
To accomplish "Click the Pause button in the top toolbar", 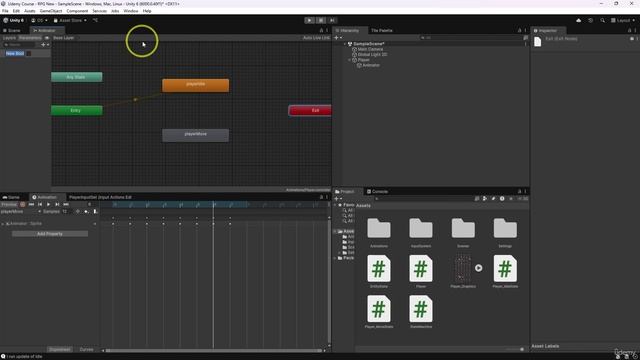I will pyautogui.click(x=321, y=20).
